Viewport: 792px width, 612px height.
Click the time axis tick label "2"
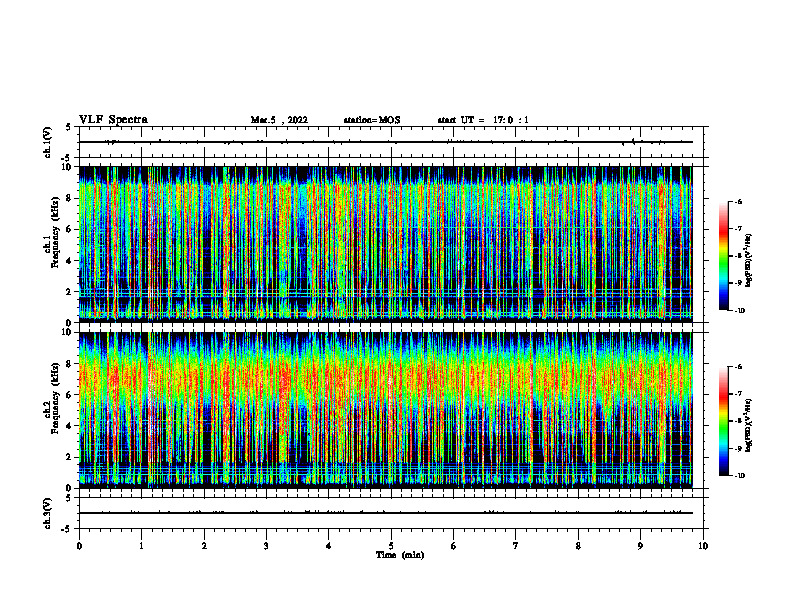tap(204, 546)
